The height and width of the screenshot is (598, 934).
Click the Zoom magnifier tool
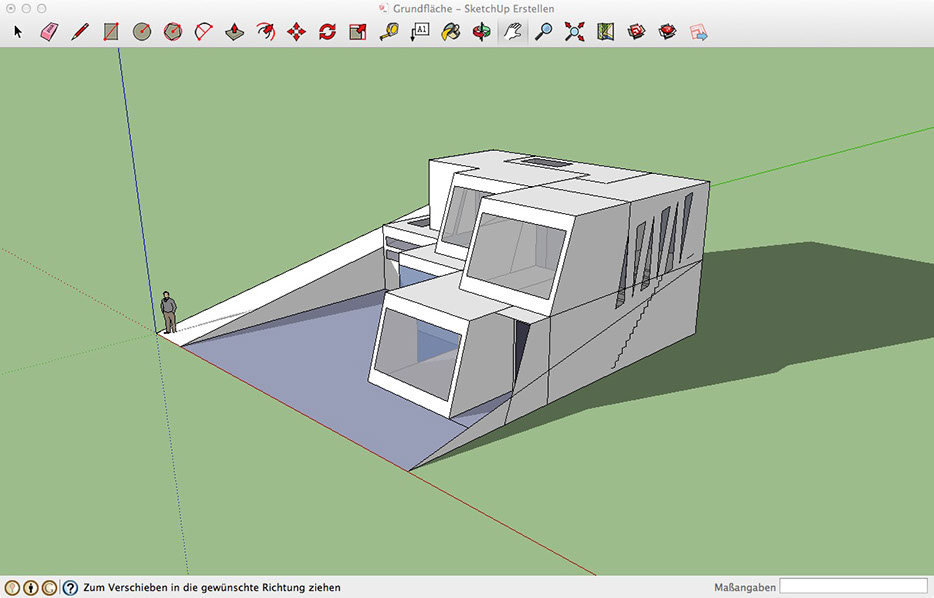[543, 32]
